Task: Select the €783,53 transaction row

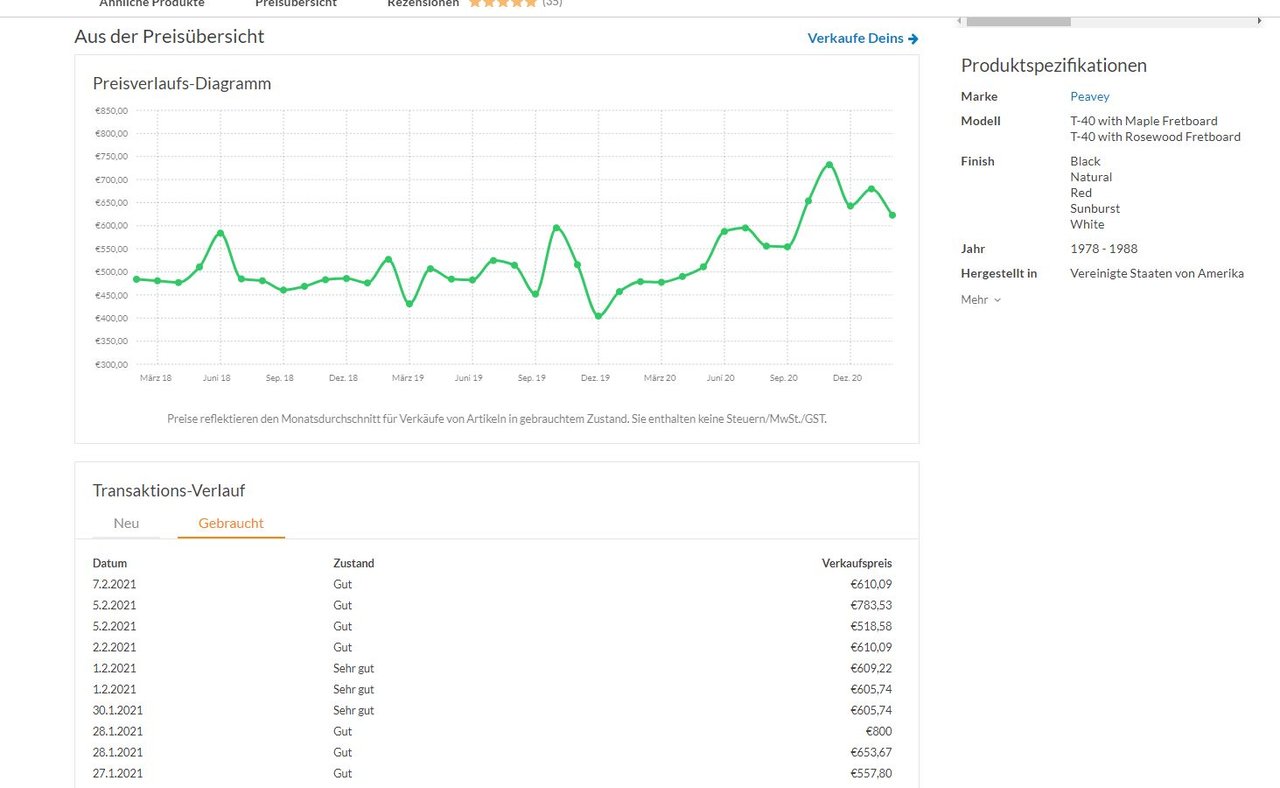Action: [492, 605]
